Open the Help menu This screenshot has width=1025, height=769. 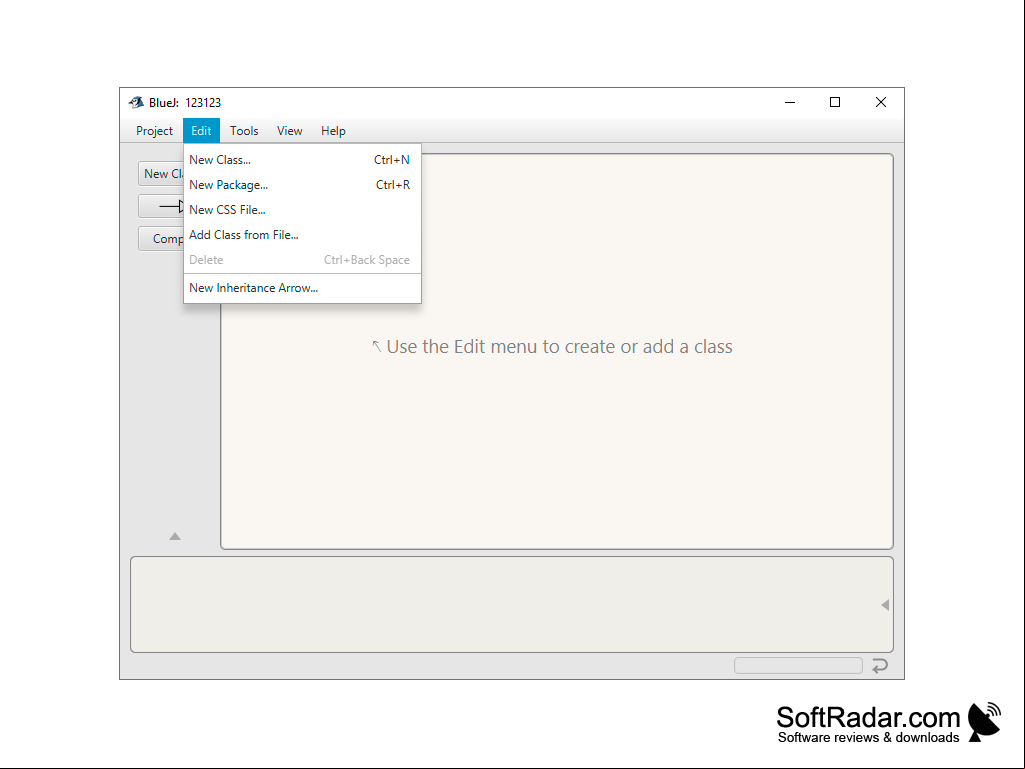pyautogui.click(x=333, y=131)
